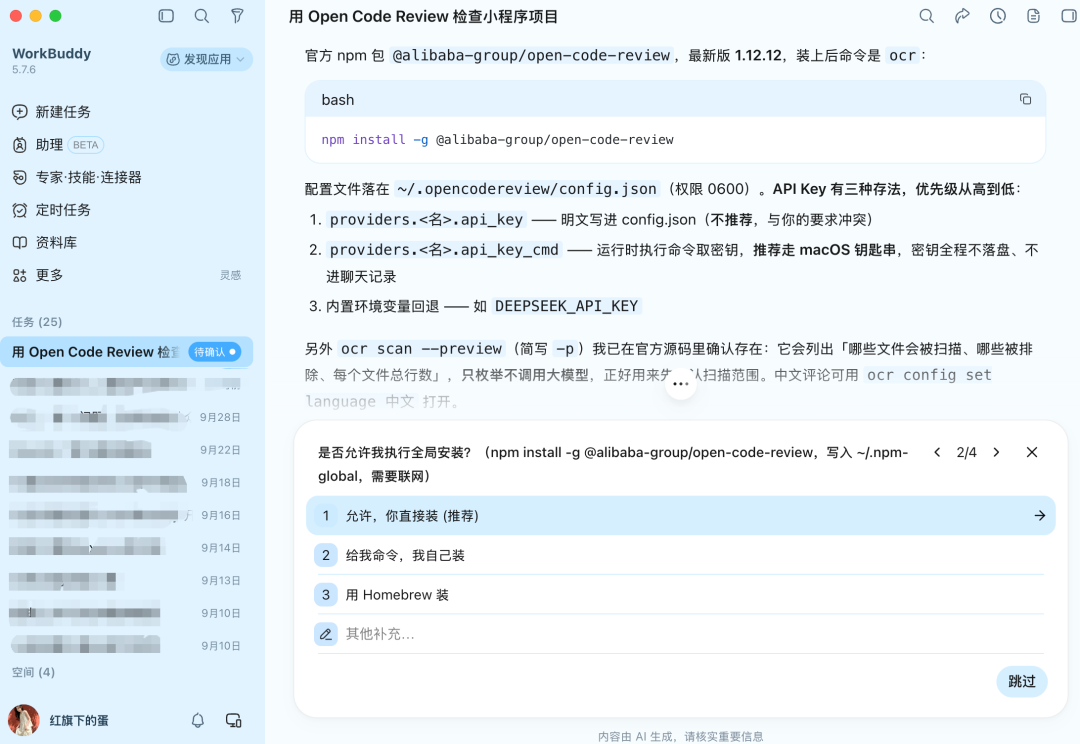Choose option 3 用 Homebrew 装
Screen dimensions: 1080x744
(681, 595)
